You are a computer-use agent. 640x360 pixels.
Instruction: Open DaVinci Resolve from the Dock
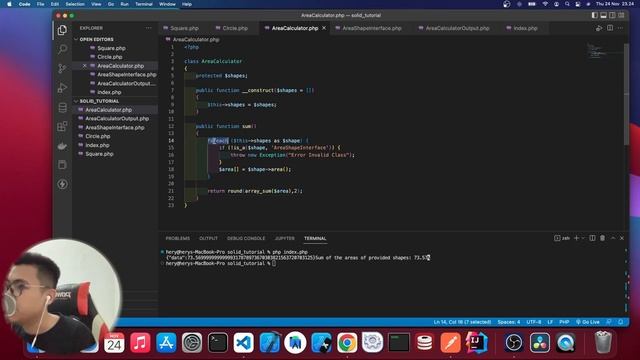pos(540,342)
